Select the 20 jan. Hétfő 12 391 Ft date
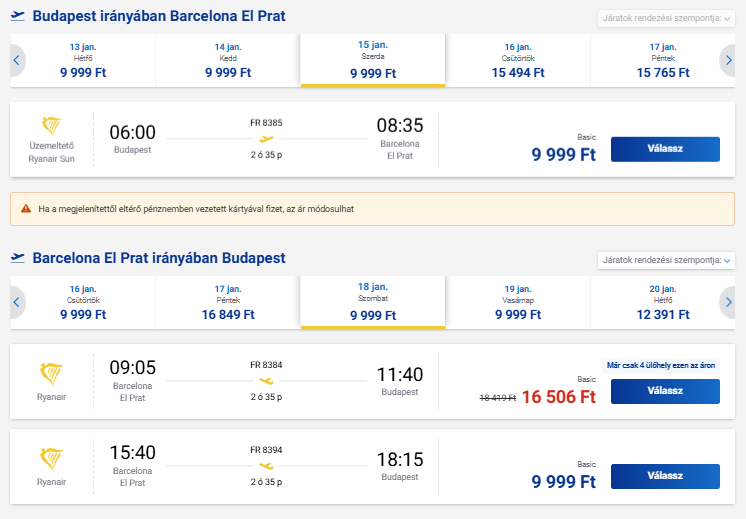The width and height of the screenshot is (746, 519). pyautogui.click(x=663, y=302)
